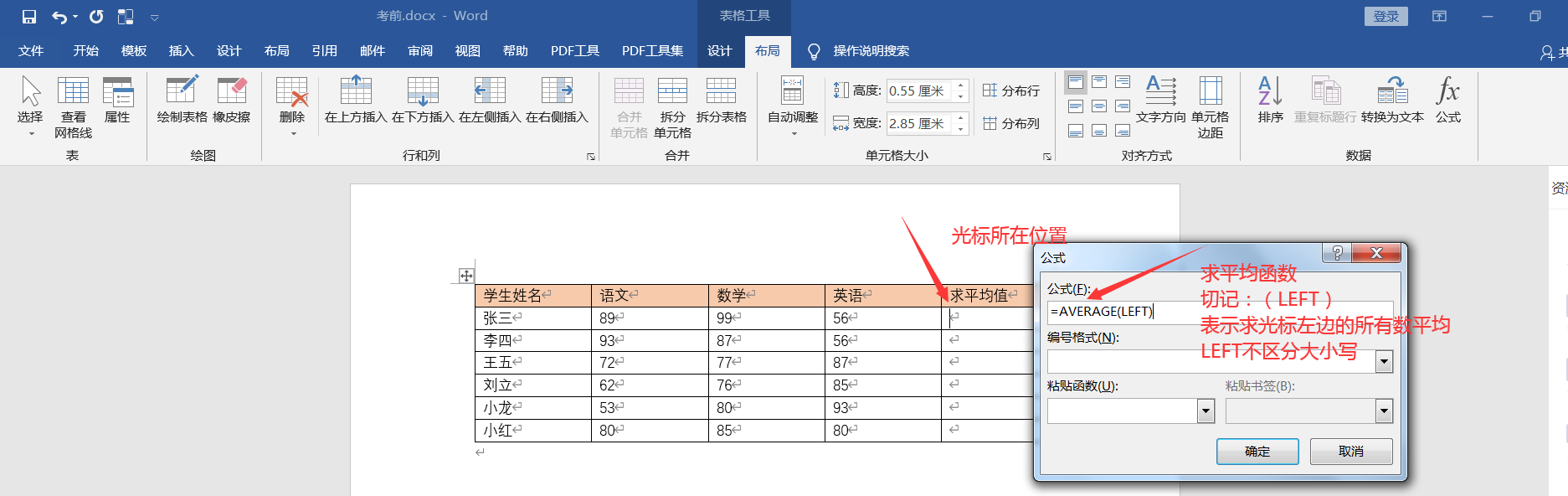Viewport: 1568px width, 496px height.
Task: Click Split Table (拆分表格)
Action: pos(721,100)
